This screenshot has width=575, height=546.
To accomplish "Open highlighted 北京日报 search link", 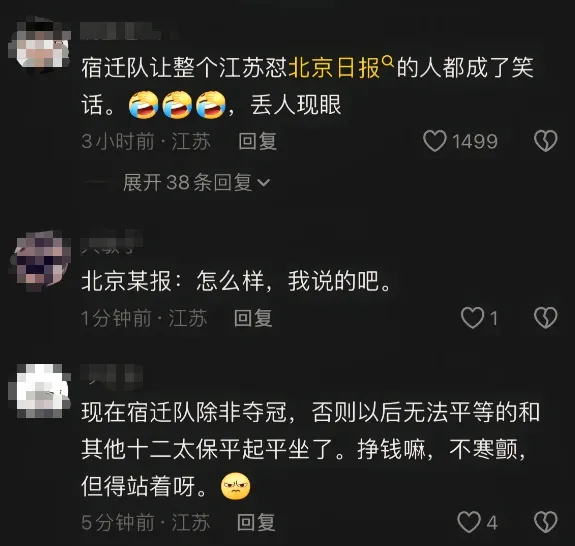I will pyautogui.click(x=334, y=68).
